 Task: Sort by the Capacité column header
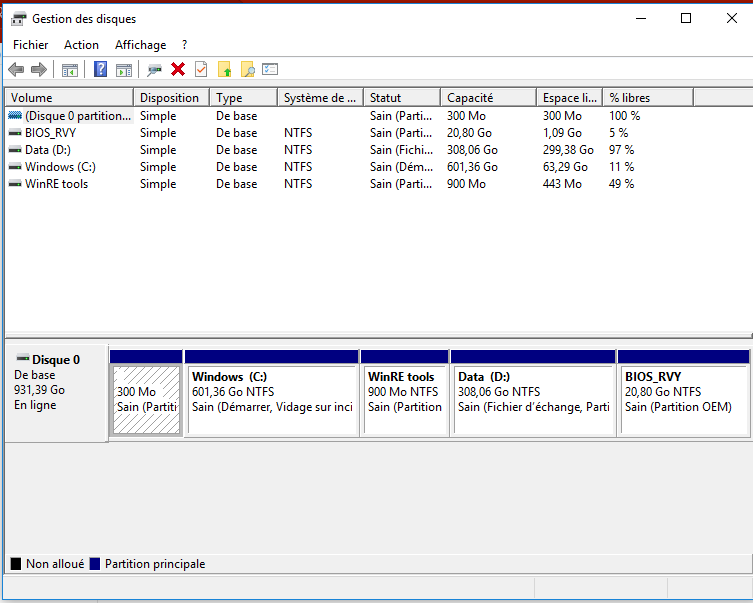tap(488, 97)
